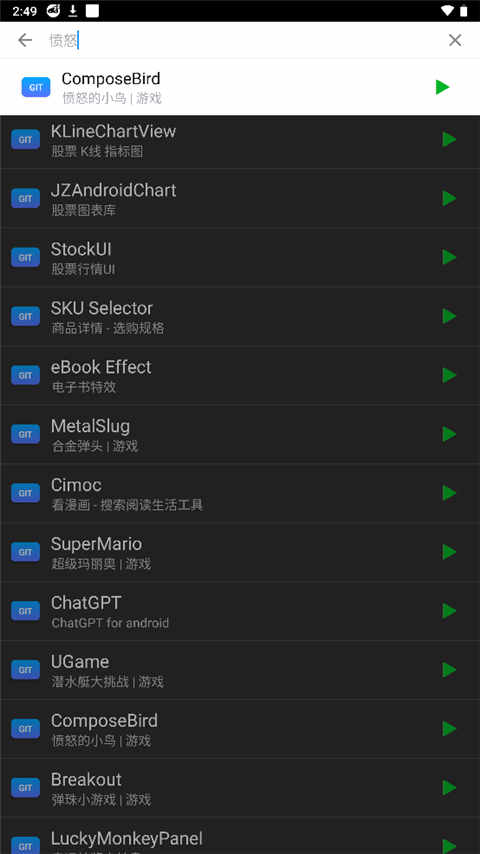
Task: Tap the GIT icon beside eBook Effect
Action: tap(26, 375)
